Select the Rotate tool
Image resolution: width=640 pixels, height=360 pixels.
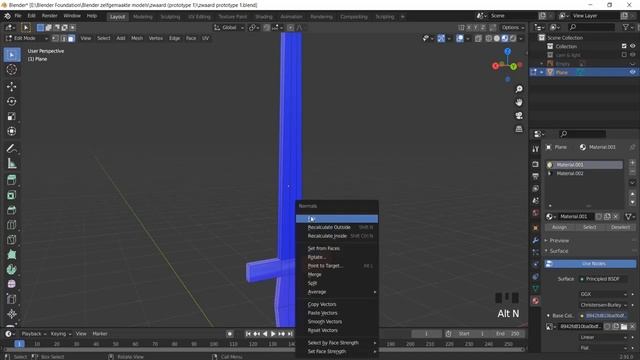tap(12, 101)
